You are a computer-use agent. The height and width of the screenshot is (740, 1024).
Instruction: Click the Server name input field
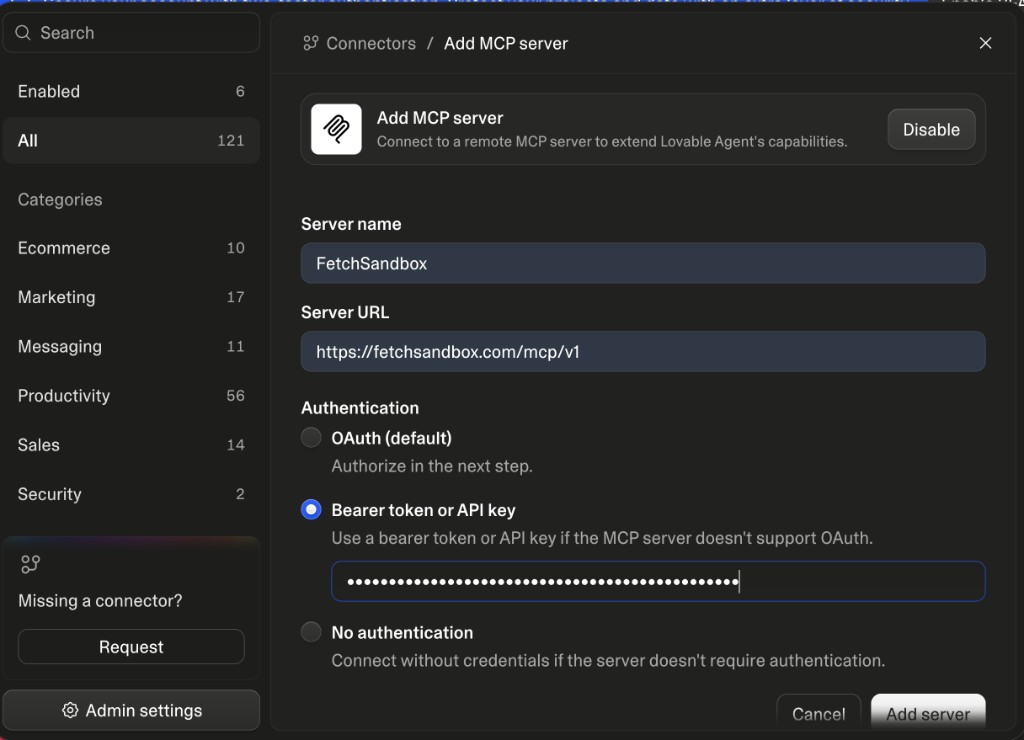tap(643, 263)
